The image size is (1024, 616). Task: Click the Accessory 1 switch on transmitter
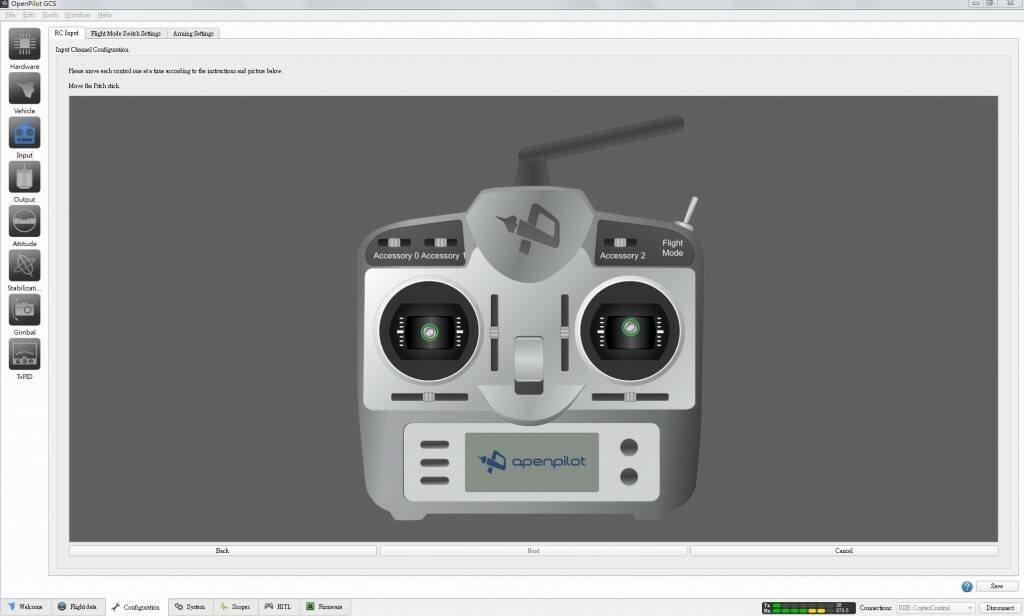441,242
